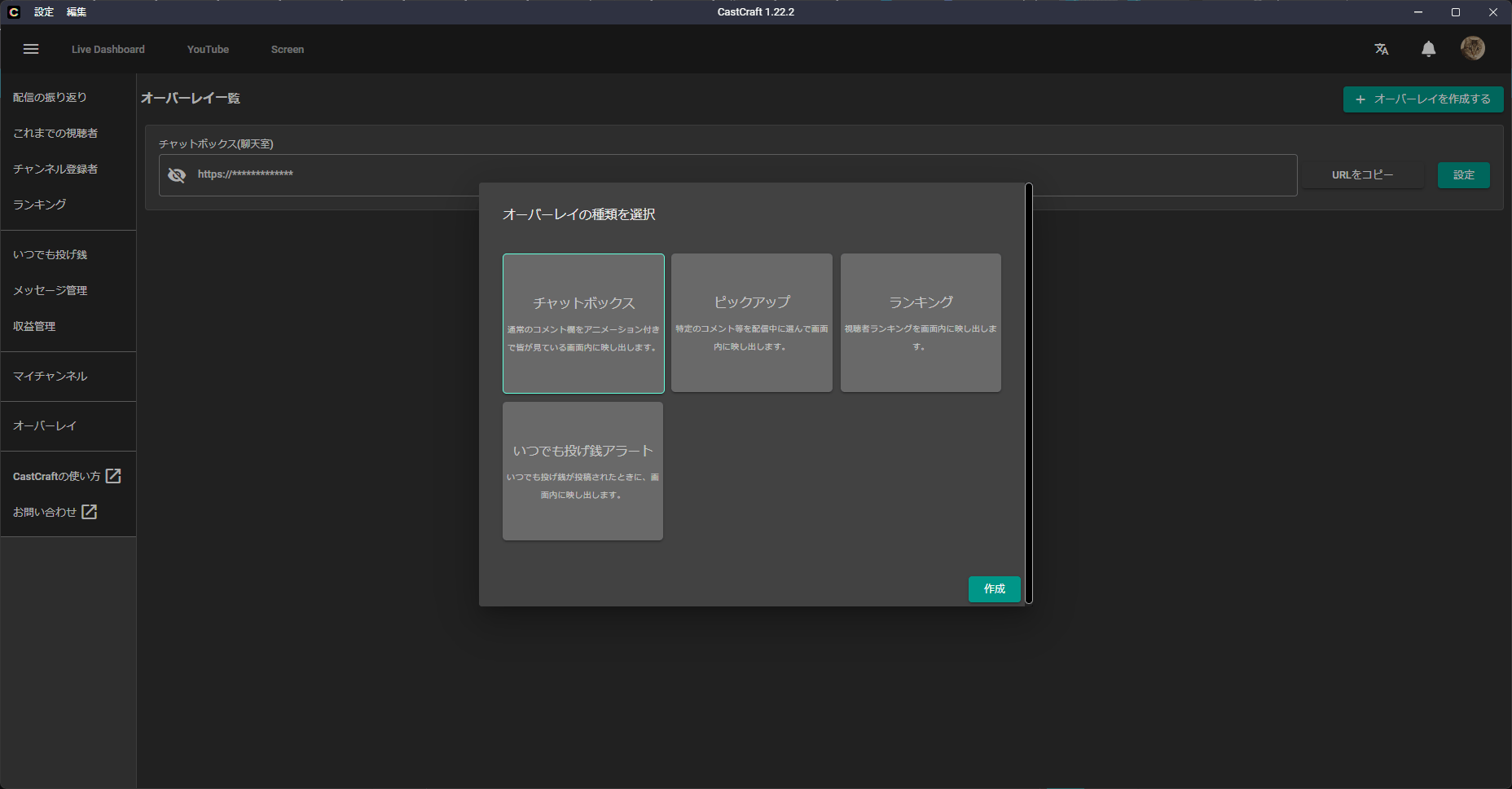Image resolution: width=1512 pixels, height=789 pixels.
Task: Select the チャットボックス overlay type card
Action: click(x=583, y=324)
